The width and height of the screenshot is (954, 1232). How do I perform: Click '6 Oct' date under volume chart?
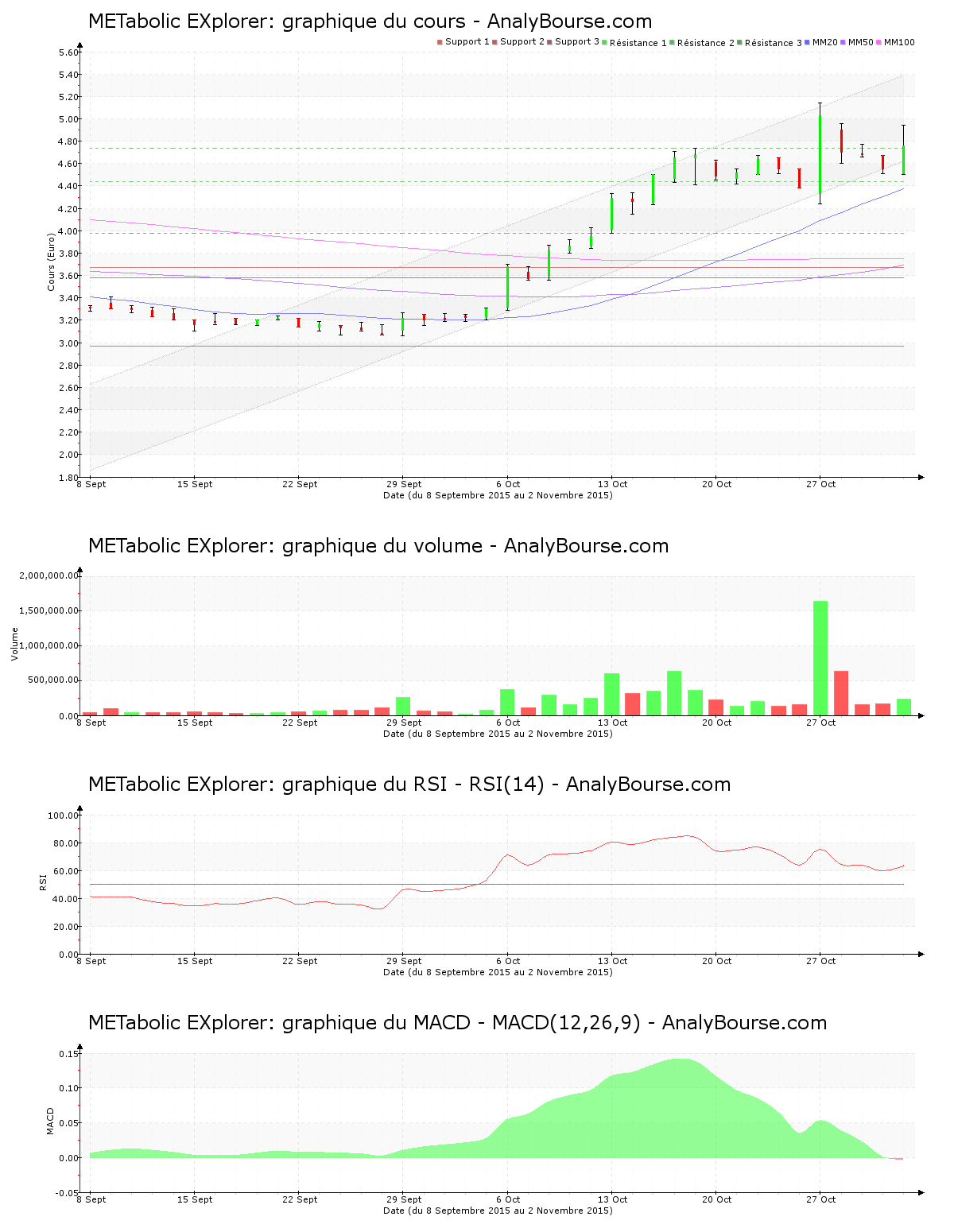[508, 723]
